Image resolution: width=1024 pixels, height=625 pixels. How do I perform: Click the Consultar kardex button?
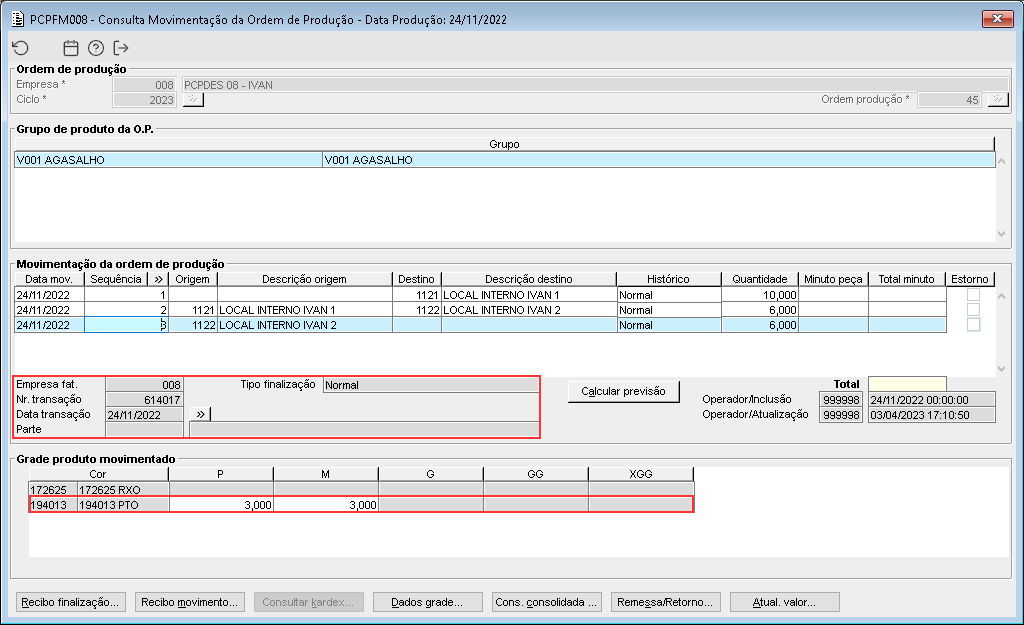(308, 602)
